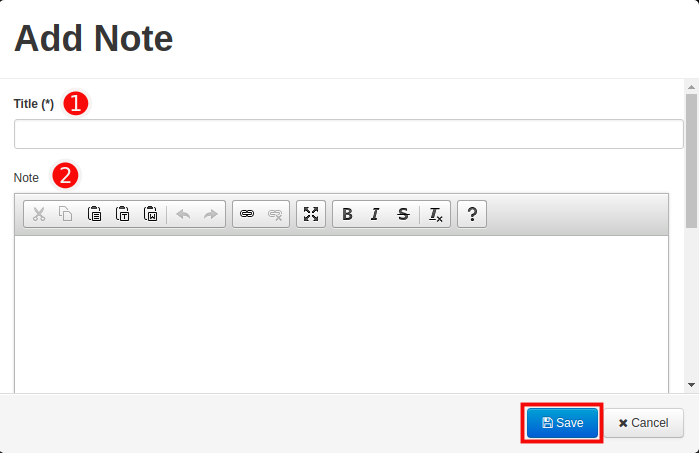Click inside the Note text area
Screen dimensions: 699x453
pyautogui.click(x=341, y=314)
